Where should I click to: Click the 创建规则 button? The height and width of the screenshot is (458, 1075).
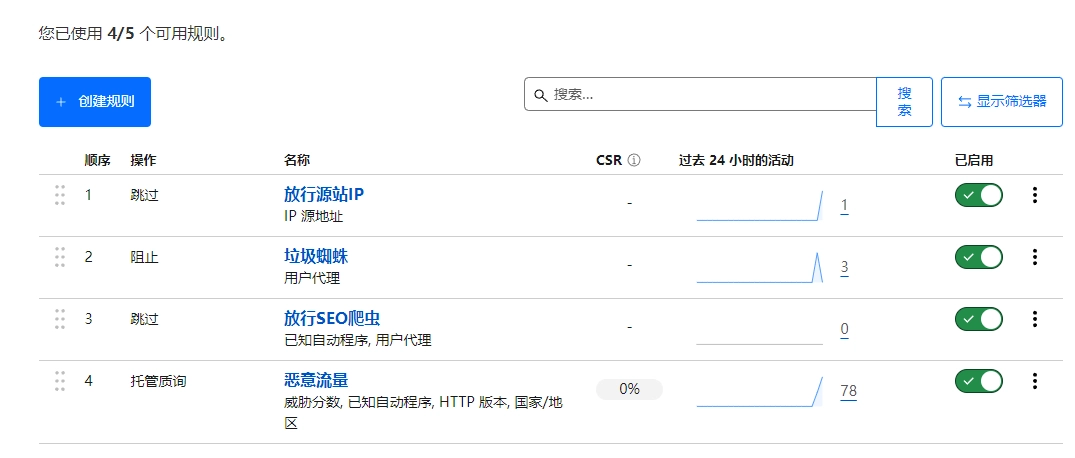tap(95, 102)
